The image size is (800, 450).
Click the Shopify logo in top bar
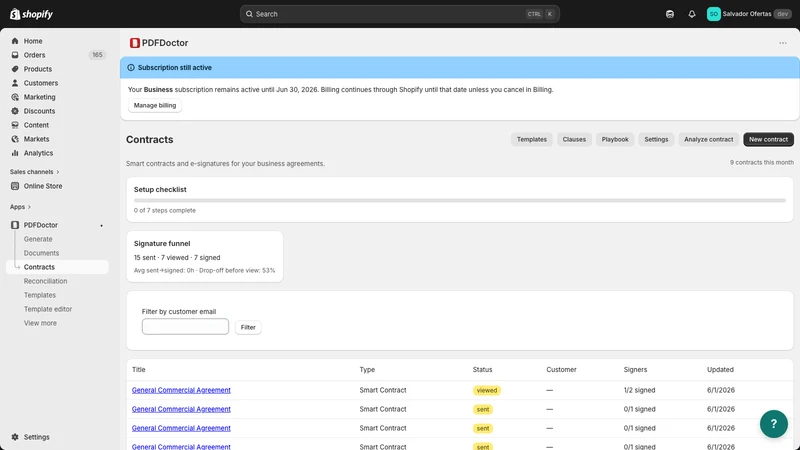point(31,14)
